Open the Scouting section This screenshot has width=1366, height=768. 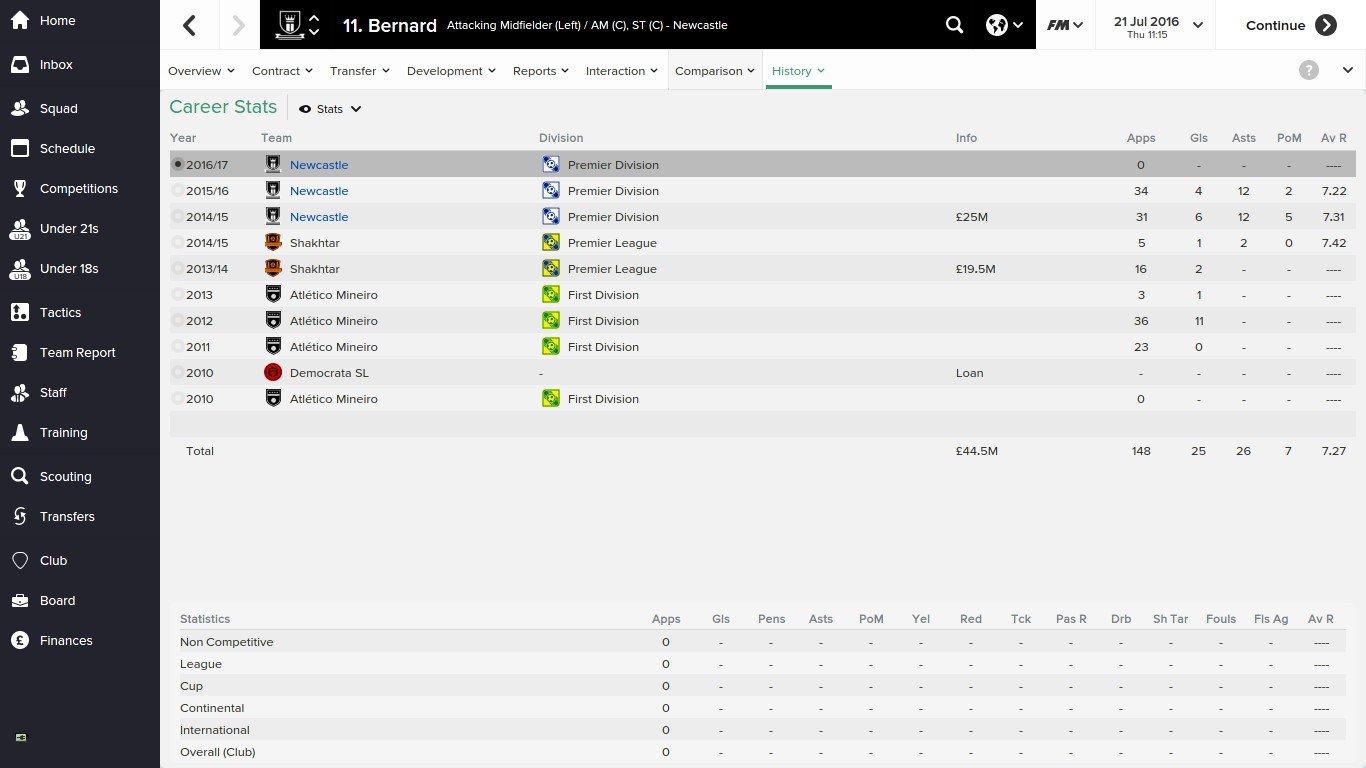pyautogui.click(x=65, y=477)
